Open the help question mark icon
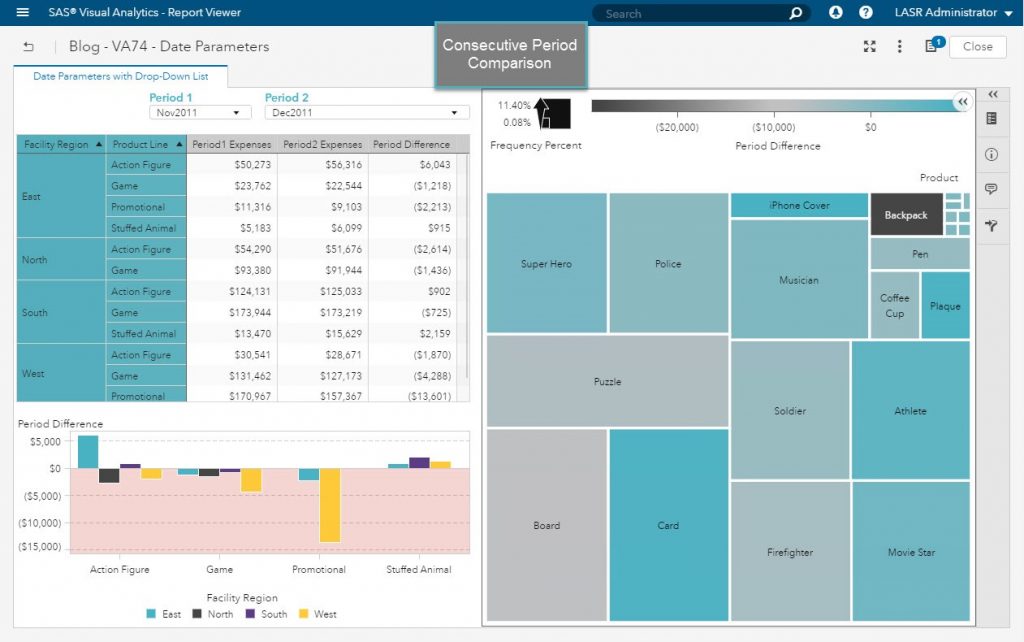Viewport: 1024px width, 642px height. [866, 13]
